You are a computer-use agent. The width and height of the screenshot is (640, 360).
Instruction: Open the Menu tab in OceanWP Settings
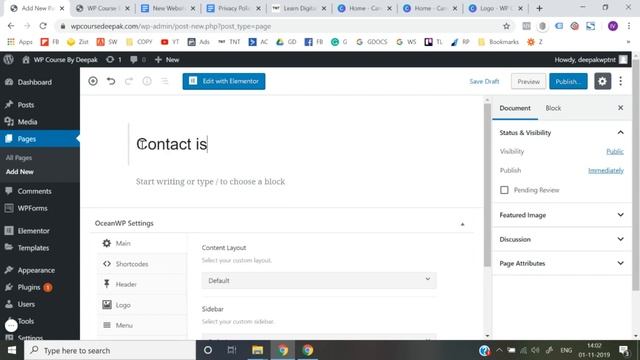[x=142, y=325]
